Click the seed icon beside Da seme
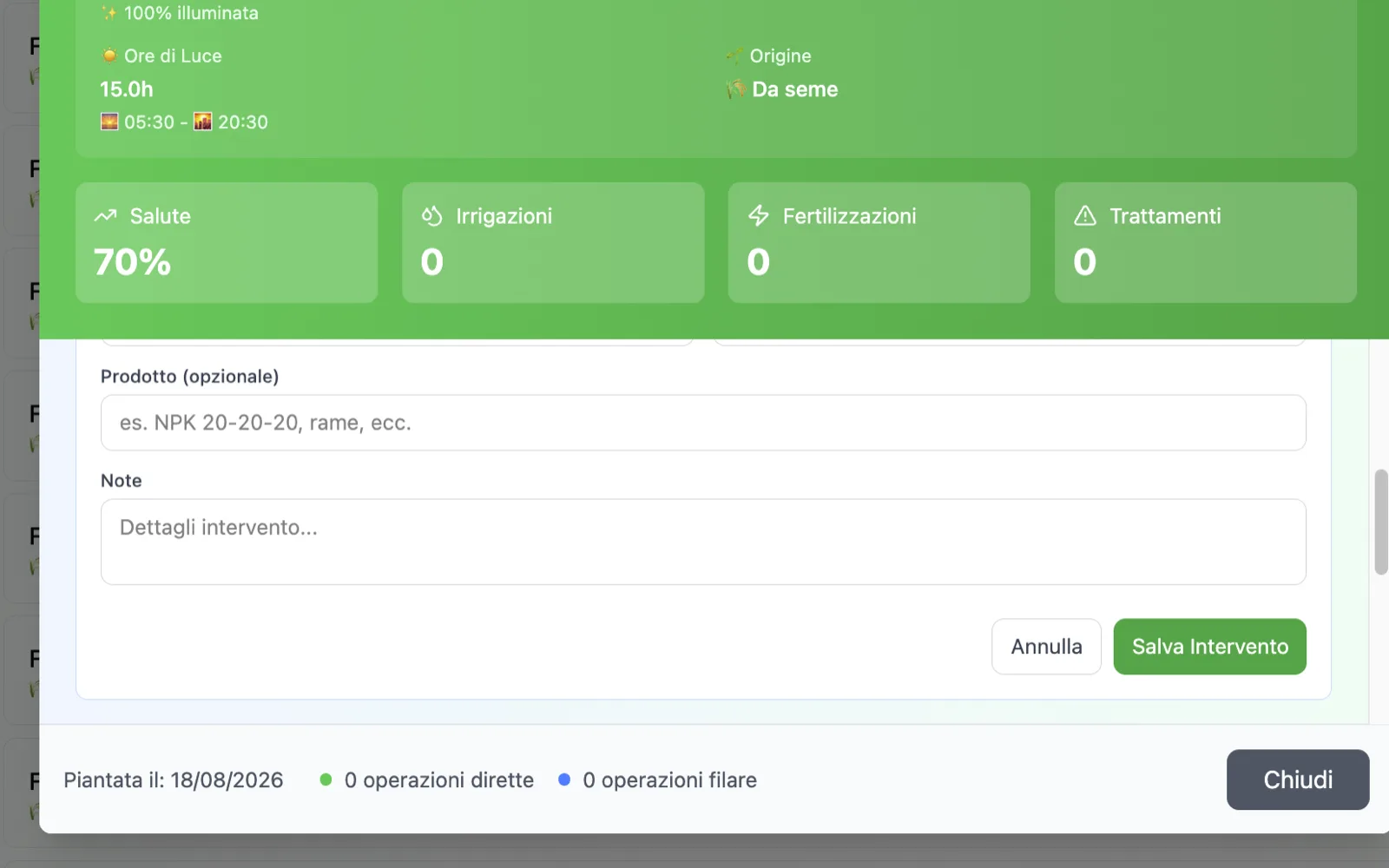Image resolution: width=1389 pixels, height=868 pixels. click(736, 89)
